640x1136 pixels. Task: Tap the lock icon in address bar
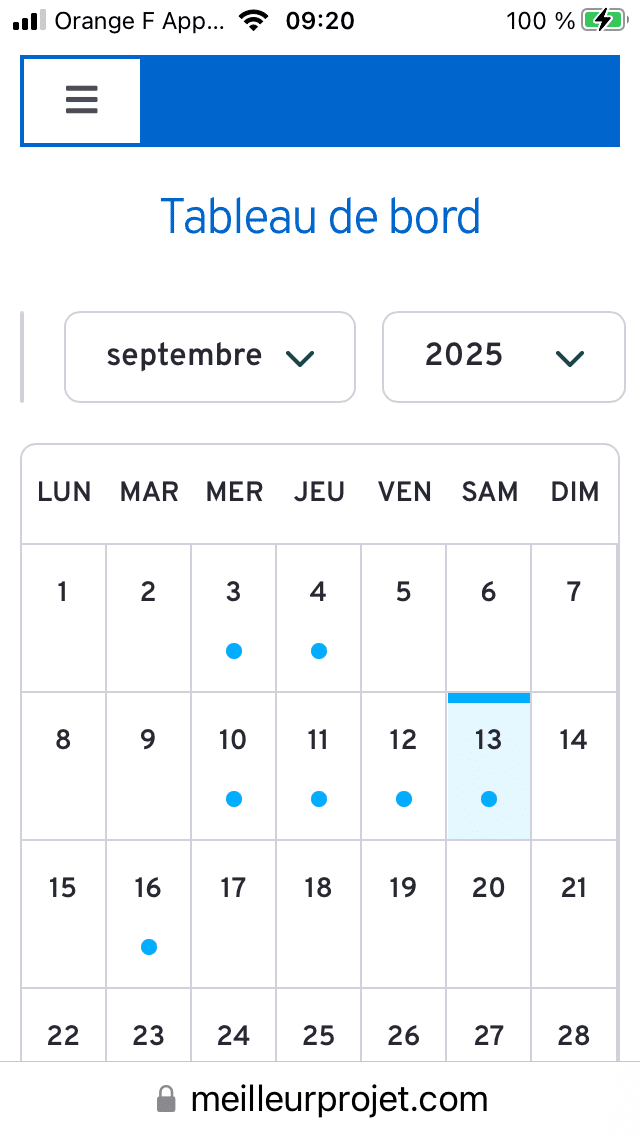[x=166, y=1101]
